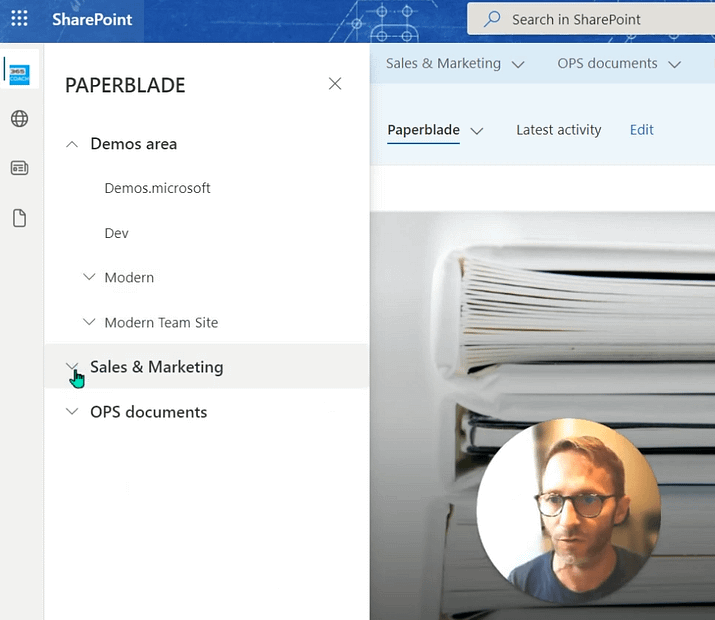Go to Latest activity tab

[x=558, y=130]
